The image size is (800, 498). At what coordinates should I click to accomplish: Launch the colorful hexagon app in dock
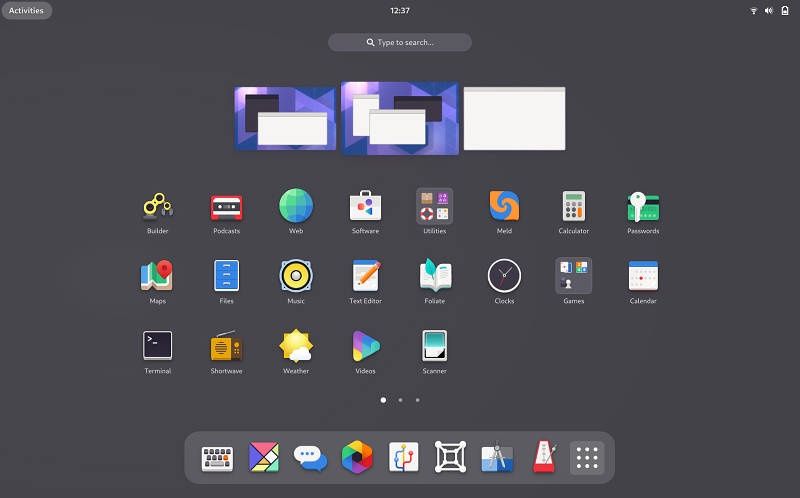pyautogui.click(x=357, y=457)
